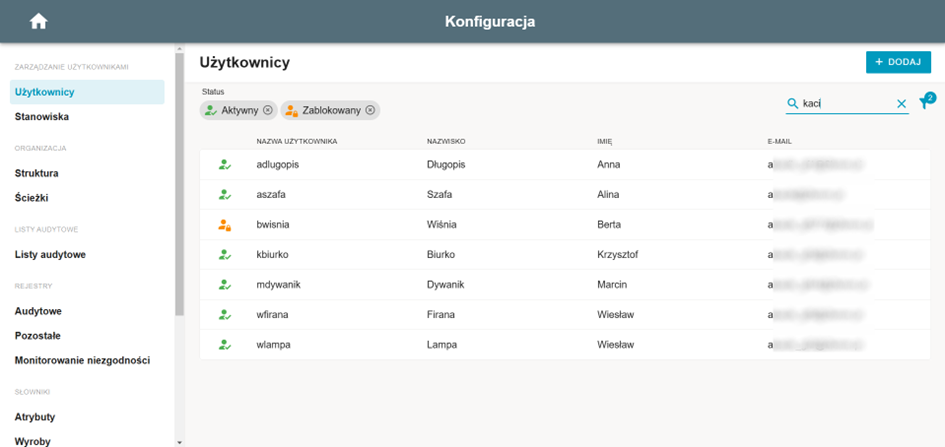Select username kbiurko
This screenshot has width=945, height=447.
[272, 255]
